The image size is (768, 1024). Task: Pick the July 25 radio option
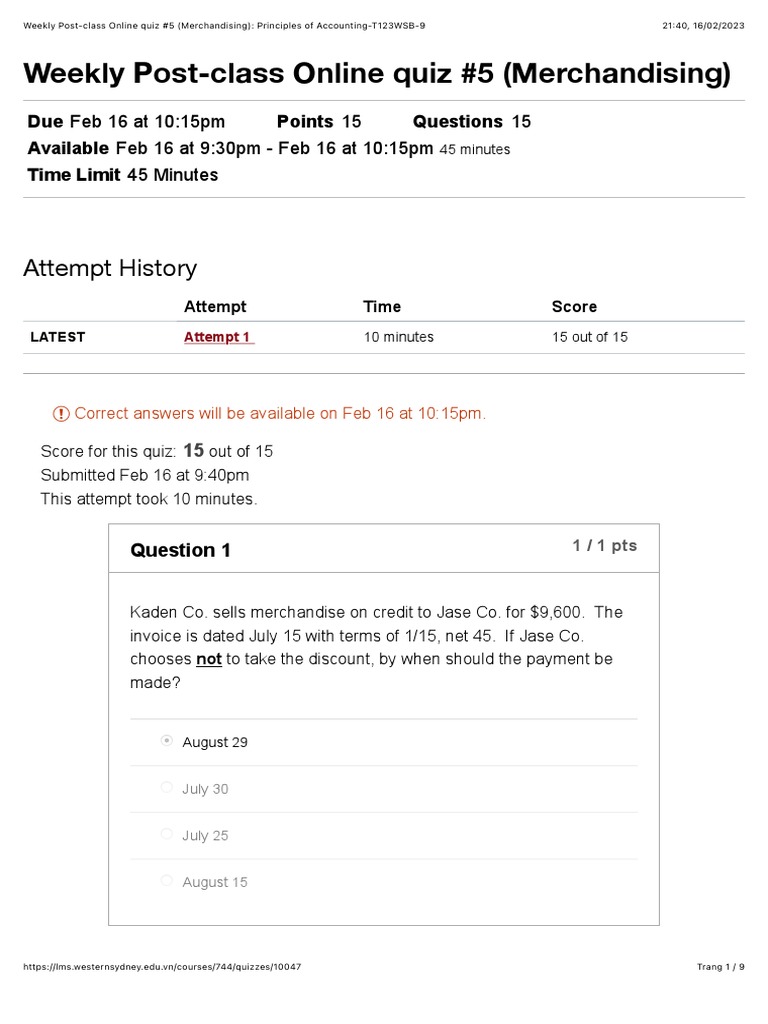tap(167, 835)
